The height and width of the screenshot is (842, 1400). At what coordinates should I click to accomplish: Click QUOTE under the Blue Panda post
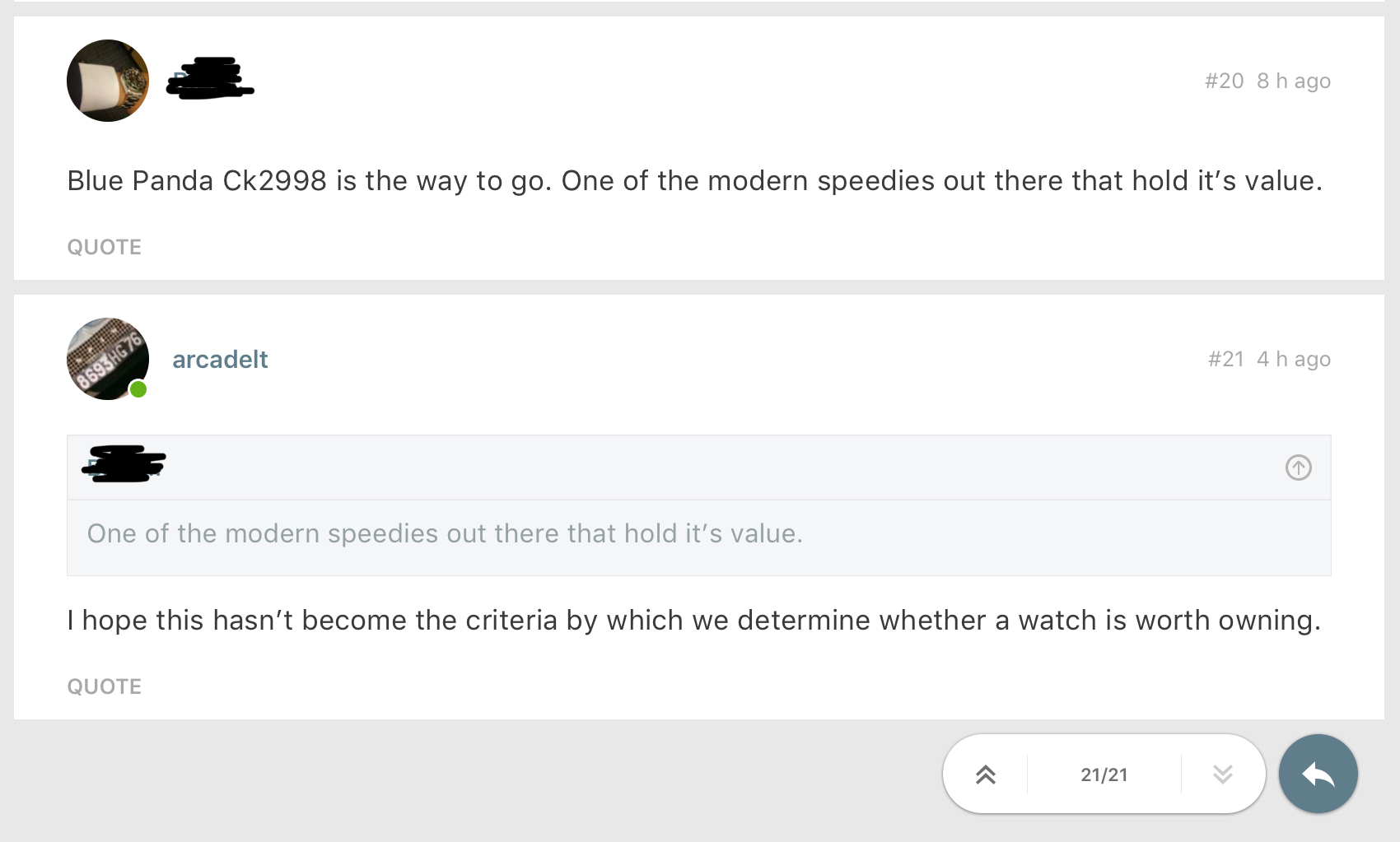point(105,247)
